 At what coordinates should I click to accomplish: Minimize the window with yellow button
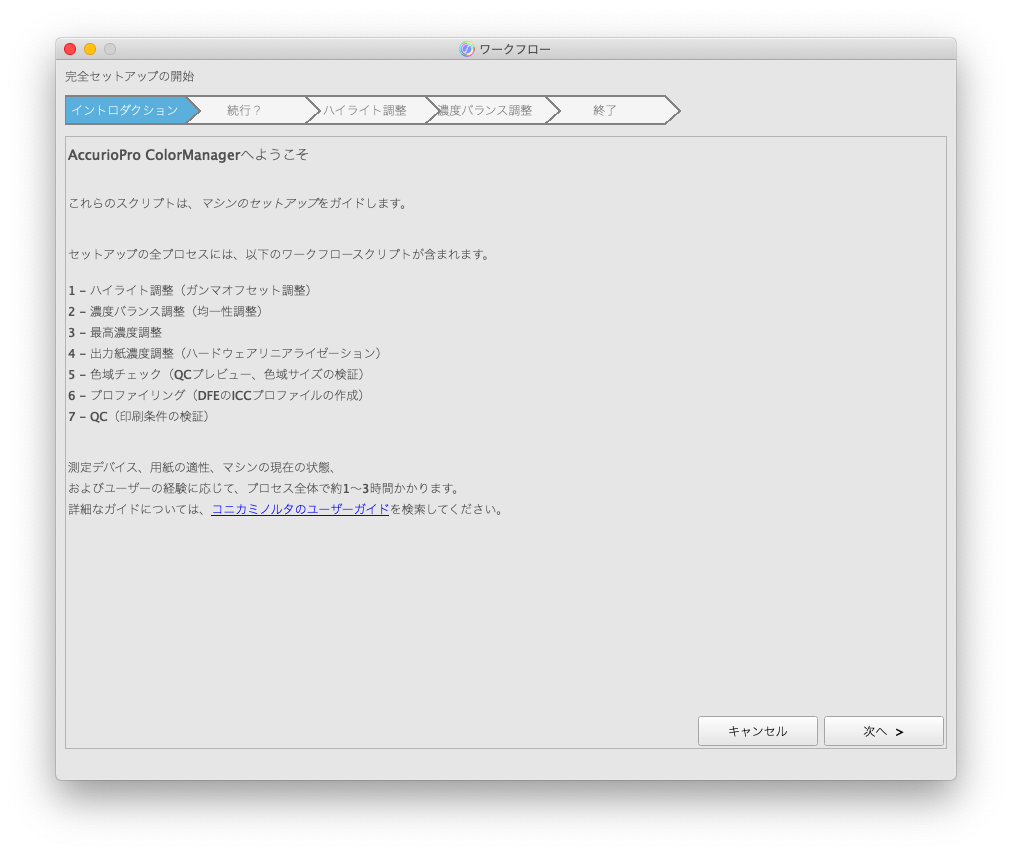(90, 49)
